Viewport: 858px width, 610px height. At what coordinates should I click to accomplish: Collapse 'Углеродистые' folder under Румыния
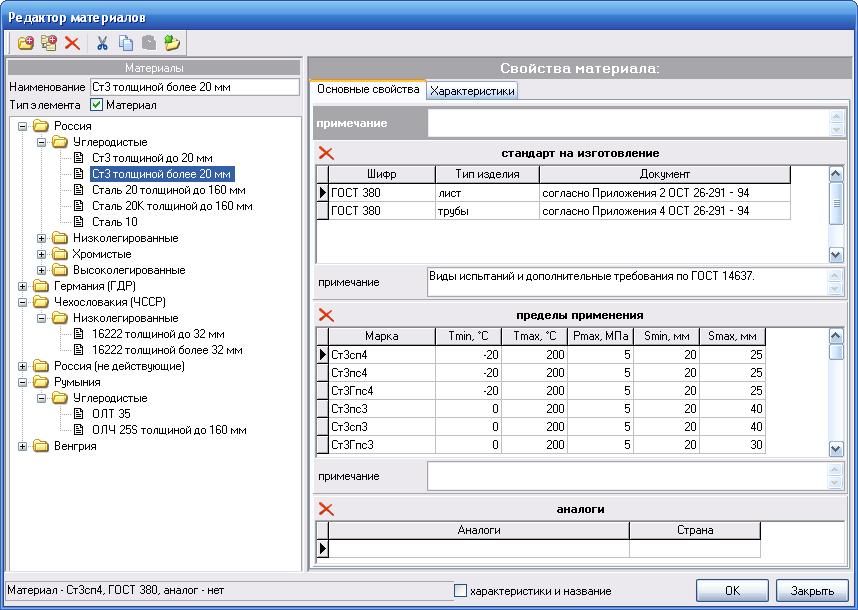[x=42, y=398]
